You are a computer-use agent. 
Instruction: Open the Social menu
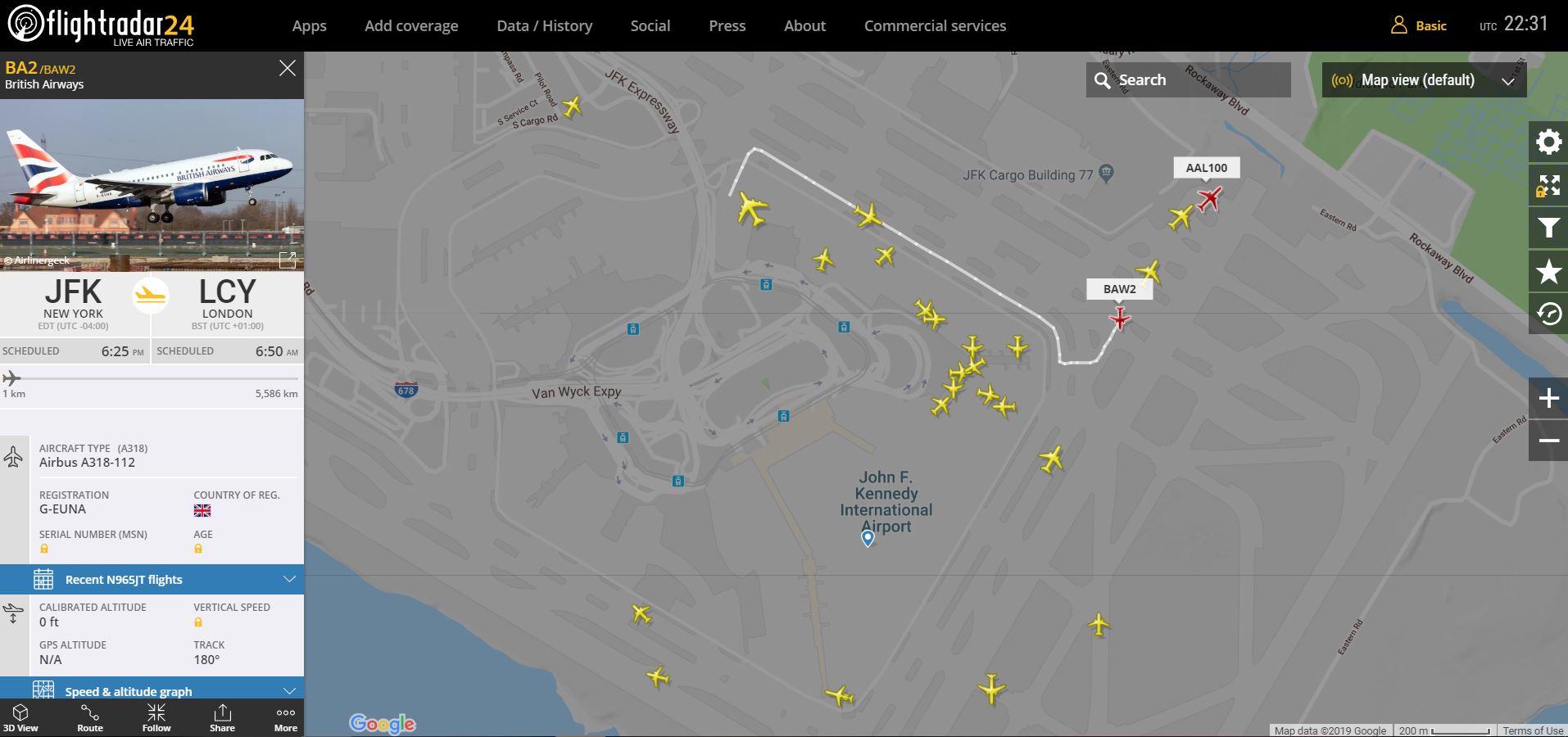coord(650,25)
